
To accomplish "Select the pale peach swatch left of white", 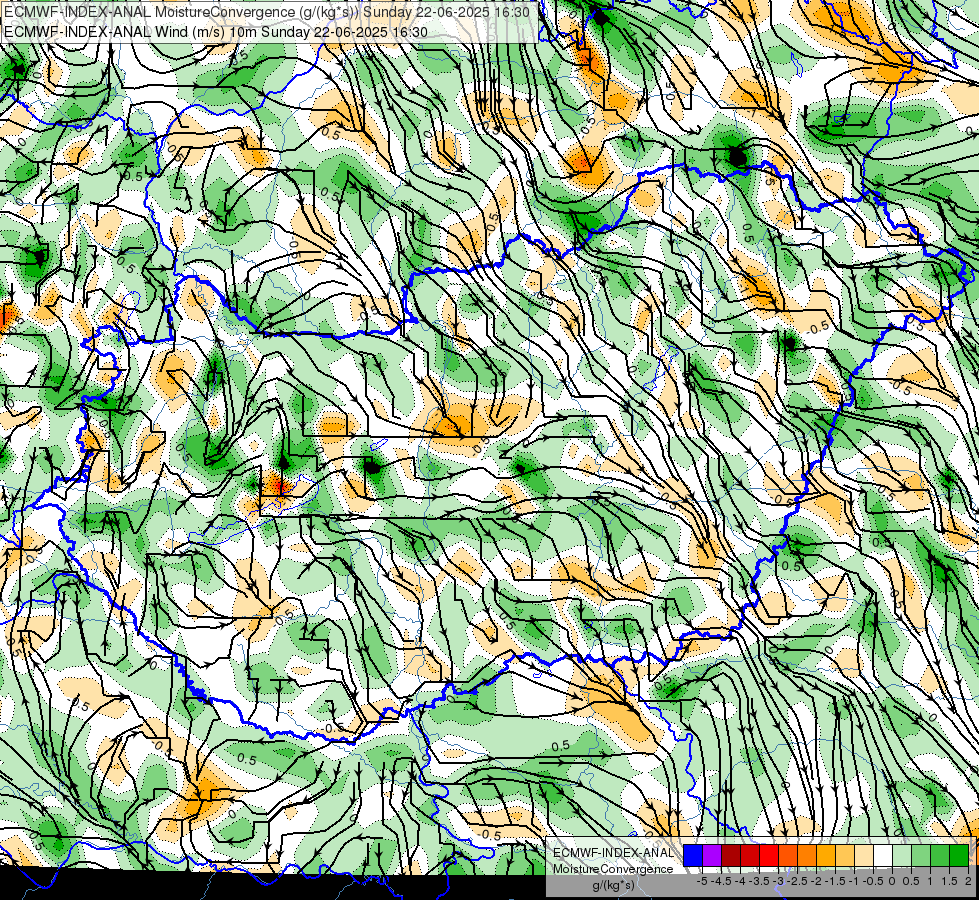I will click(864, 855).
